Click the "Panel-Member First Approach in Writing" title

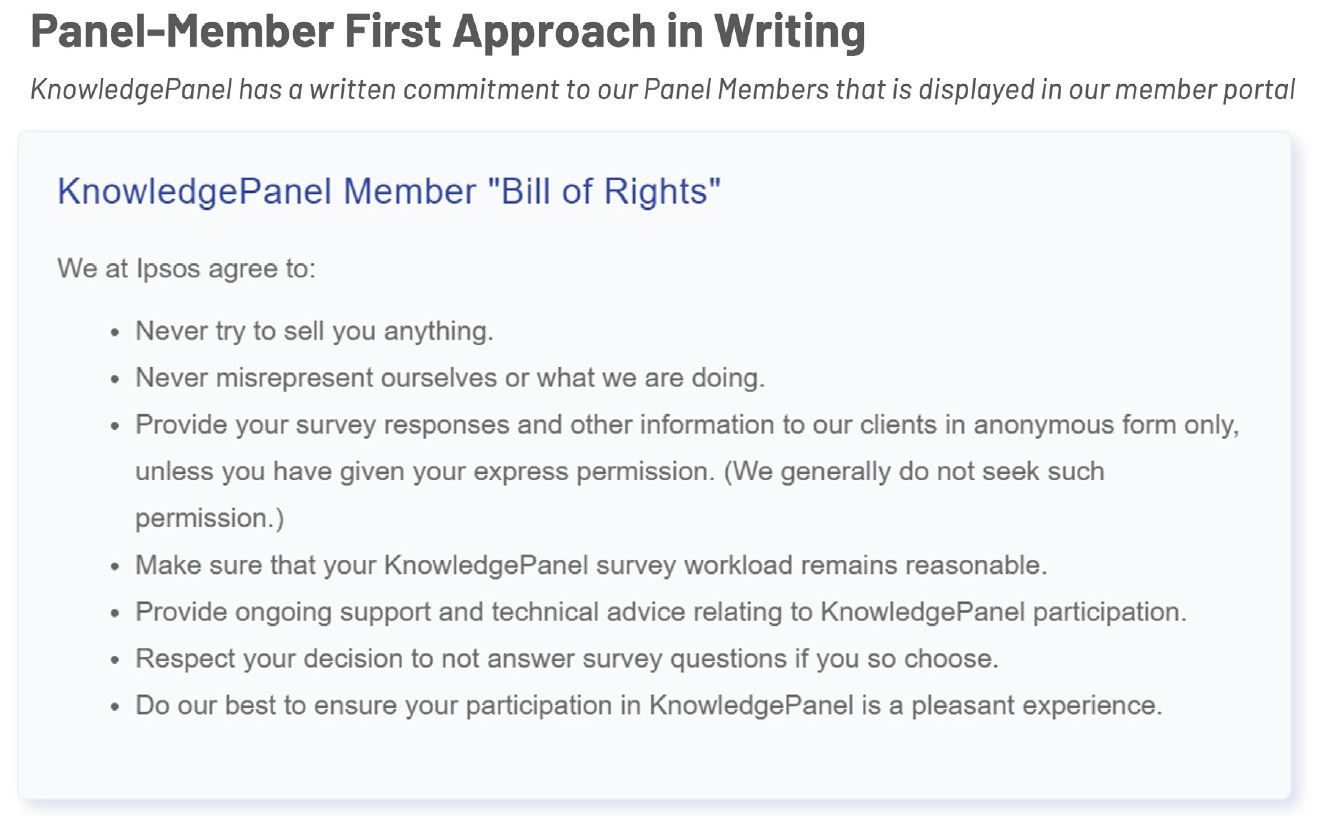click(x=448, y=32)
